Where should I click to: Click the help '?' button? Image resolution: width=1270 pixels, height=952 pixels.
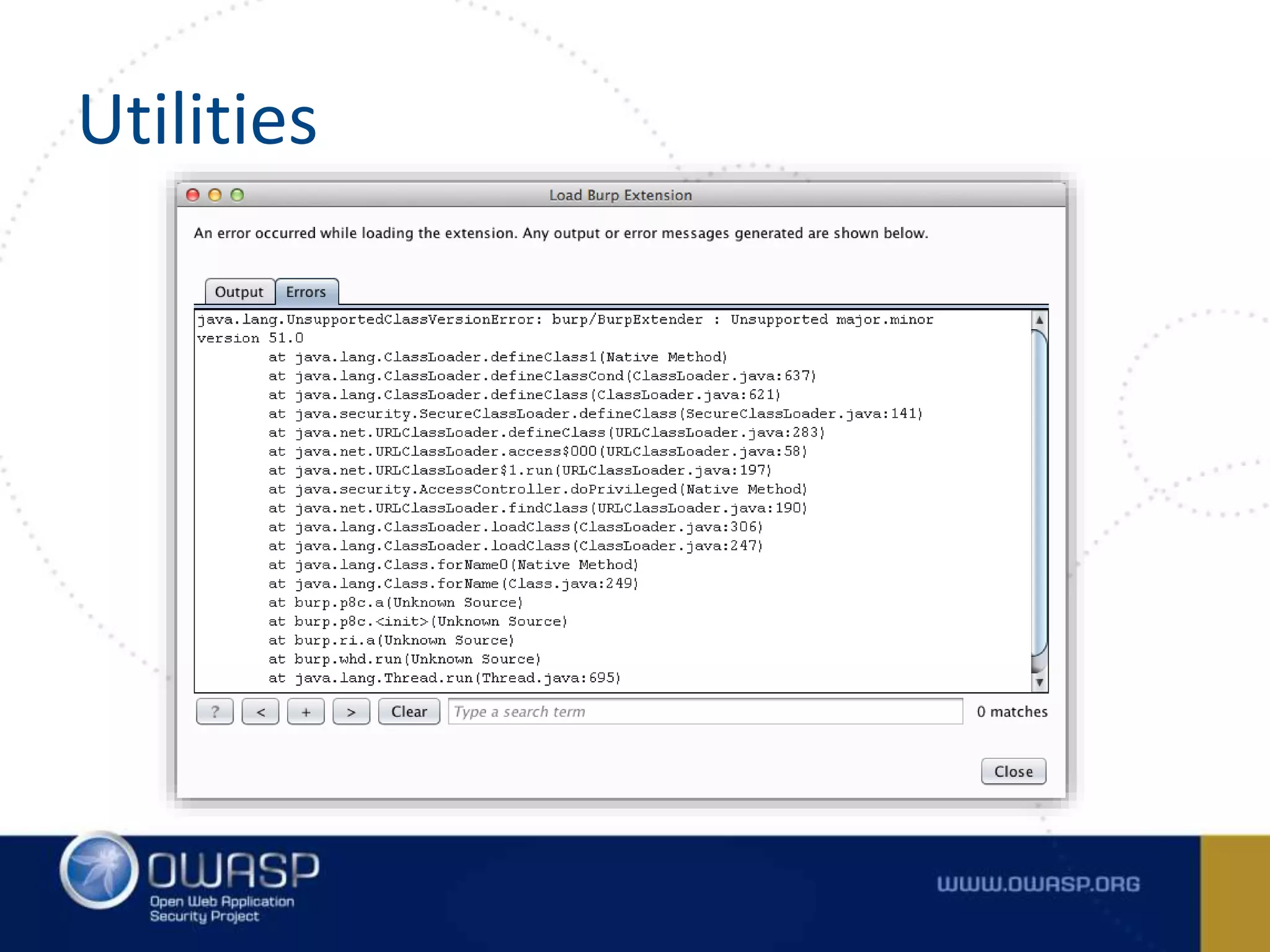pyautogui.click(x=215, y=712)
